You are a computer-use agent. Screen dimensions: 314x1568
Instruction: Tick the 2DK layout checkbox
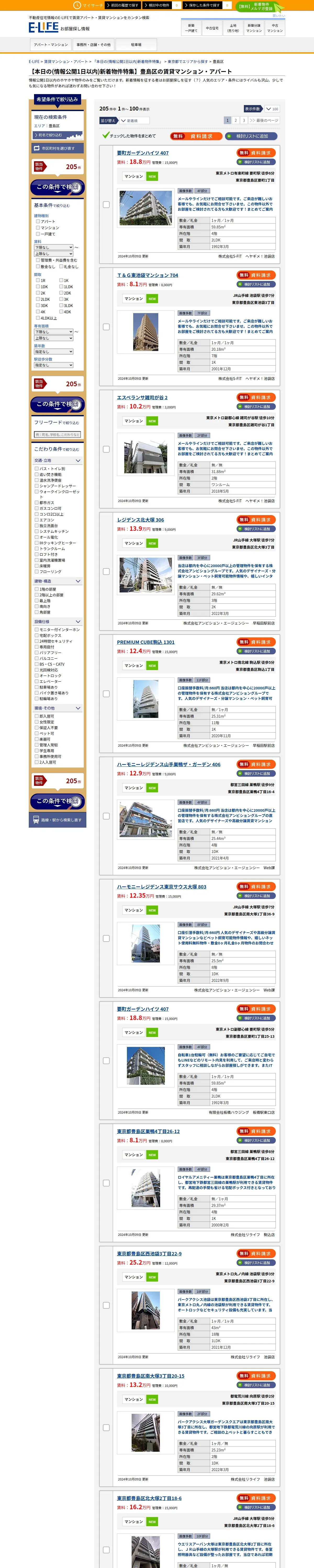pyautogui.click(x=61, y=293)
